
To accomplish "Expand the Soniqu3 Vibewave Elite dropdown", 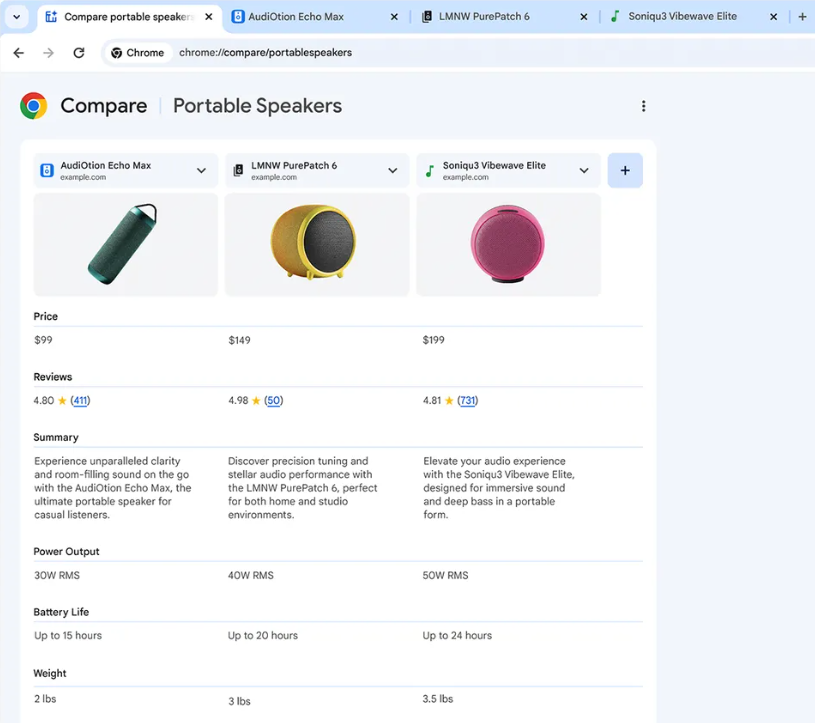I will pyautogui.click(x=584, y=171).
